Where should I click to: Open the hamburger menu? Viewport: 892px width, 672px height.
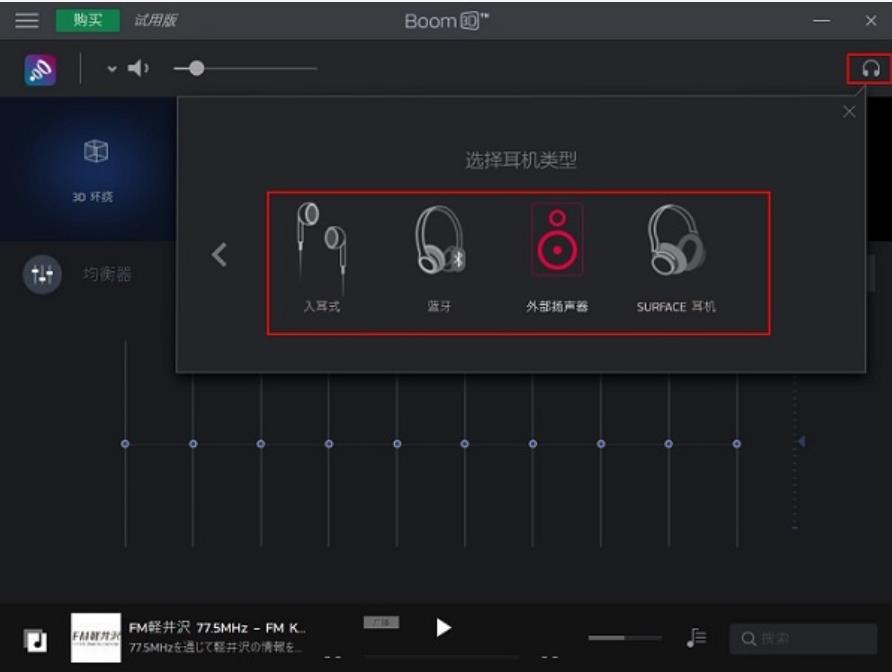(27, 20)
